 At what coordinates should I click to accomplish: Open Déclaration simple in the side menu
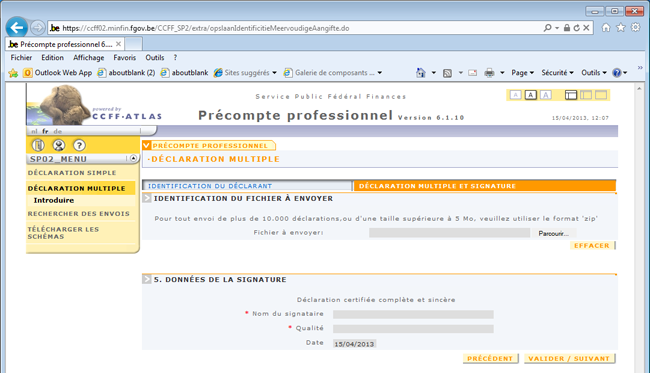tap(72, 173)
